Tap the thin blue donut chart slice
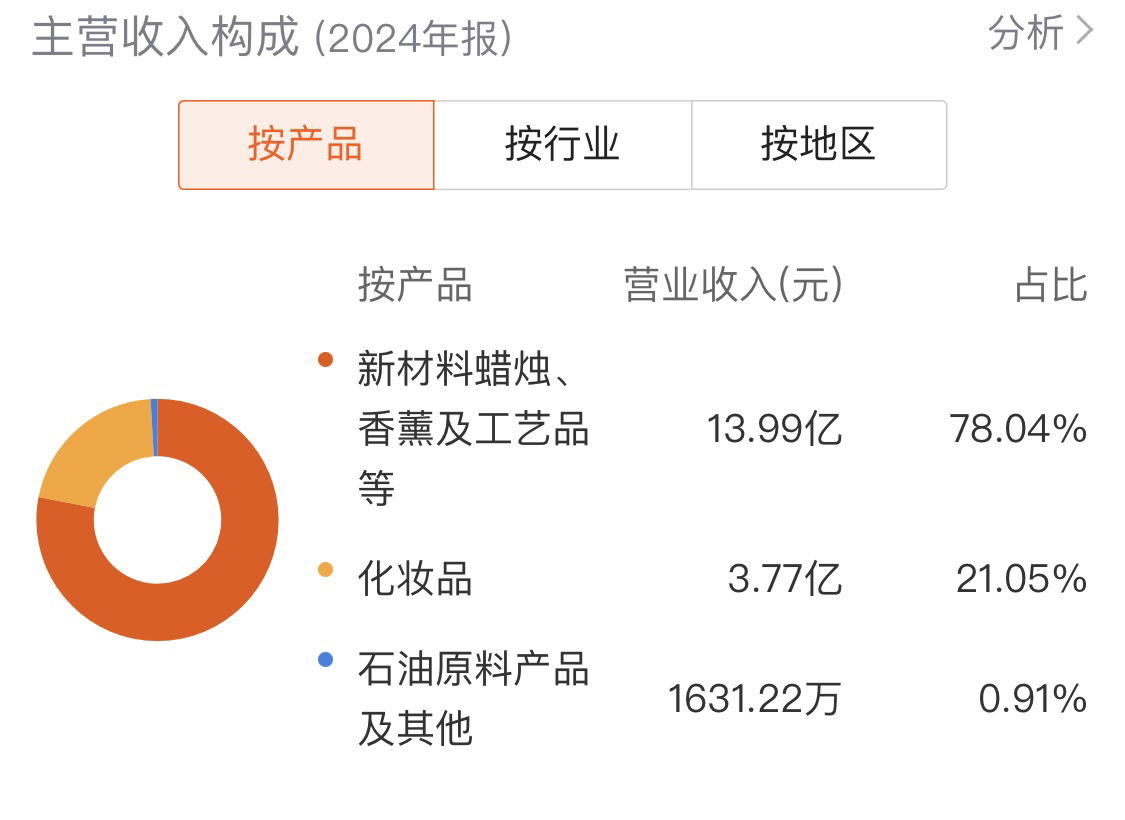1125x820 pixels. 154,428
